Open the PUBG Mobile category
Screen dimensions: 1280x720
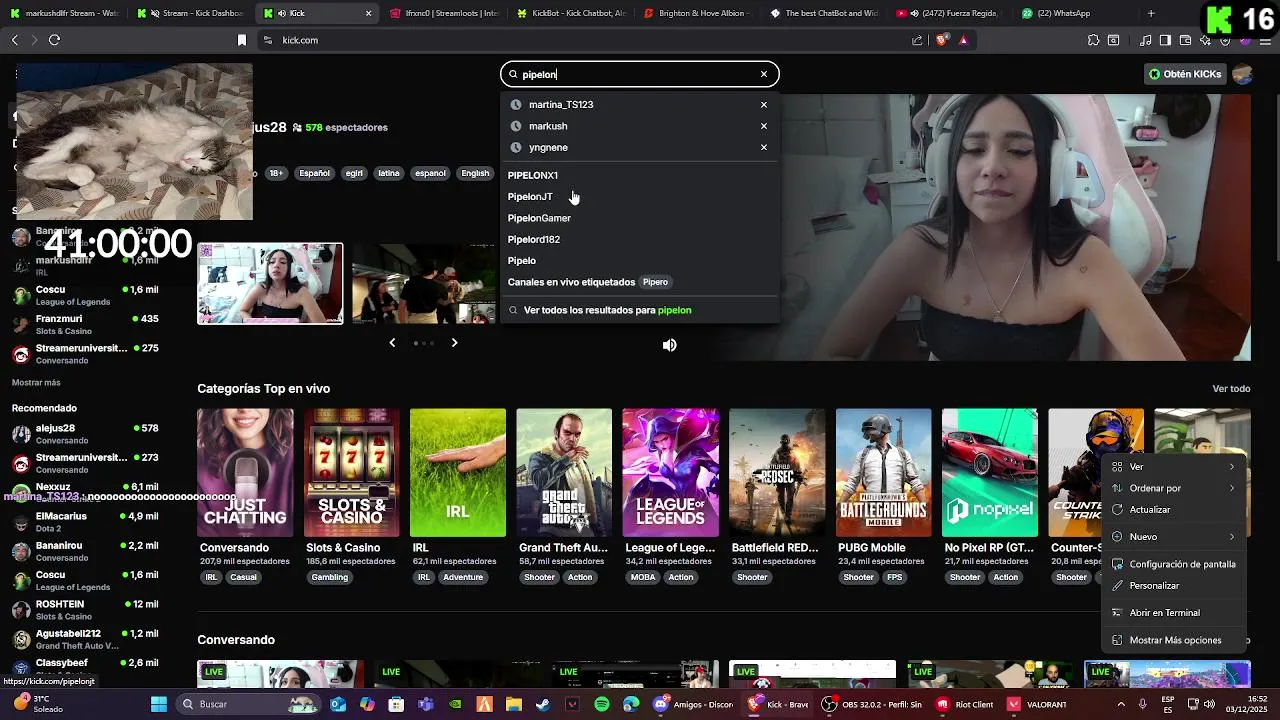[x=883, y=473]
